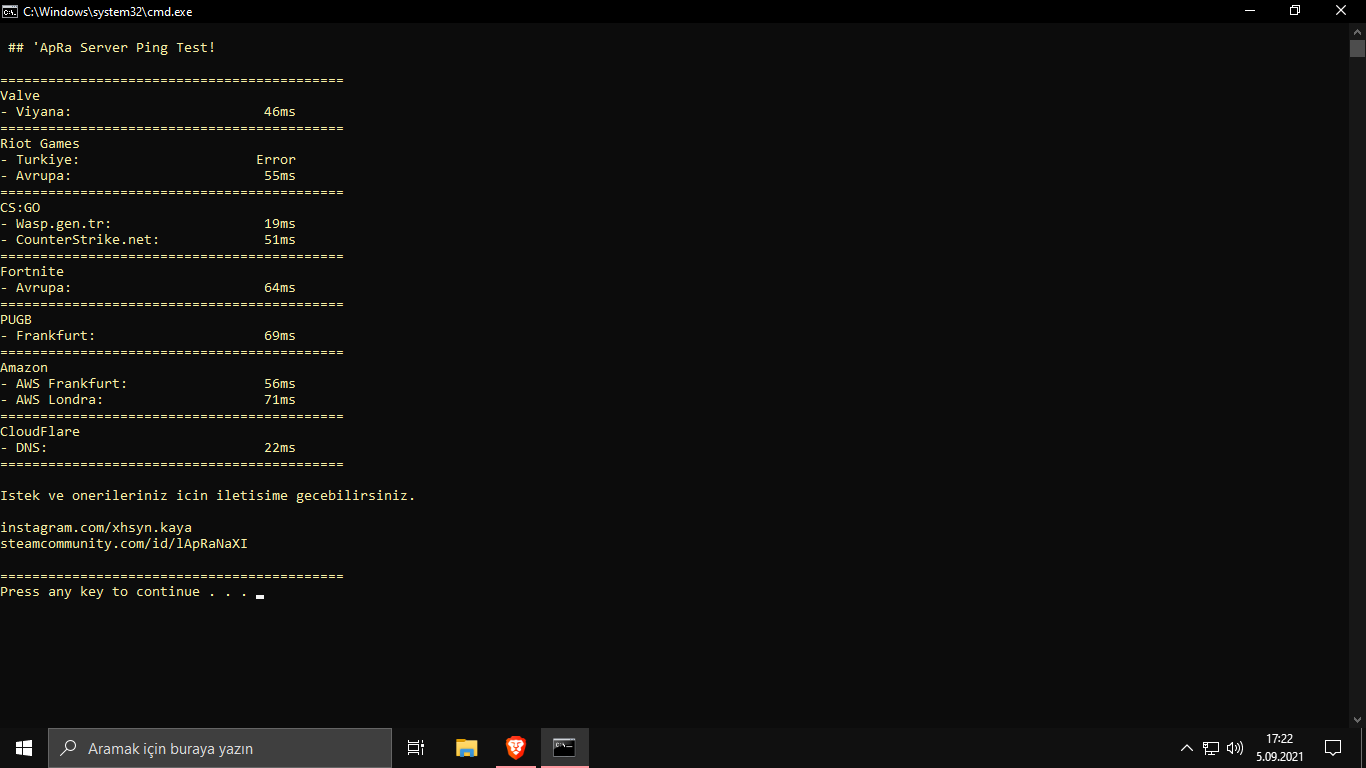This screenshot has height=768, width=1366.
Task: Click the 'Press any key to continue' prompt
Action: 124,592
